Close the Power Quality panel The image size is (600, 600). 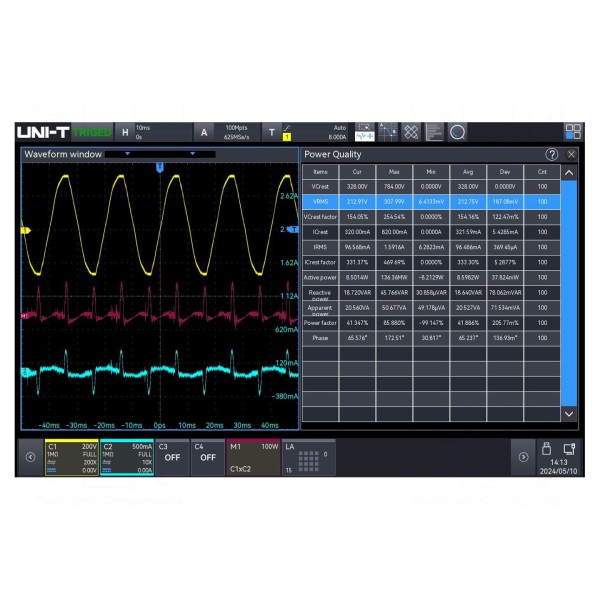click(x=571, y=155)
